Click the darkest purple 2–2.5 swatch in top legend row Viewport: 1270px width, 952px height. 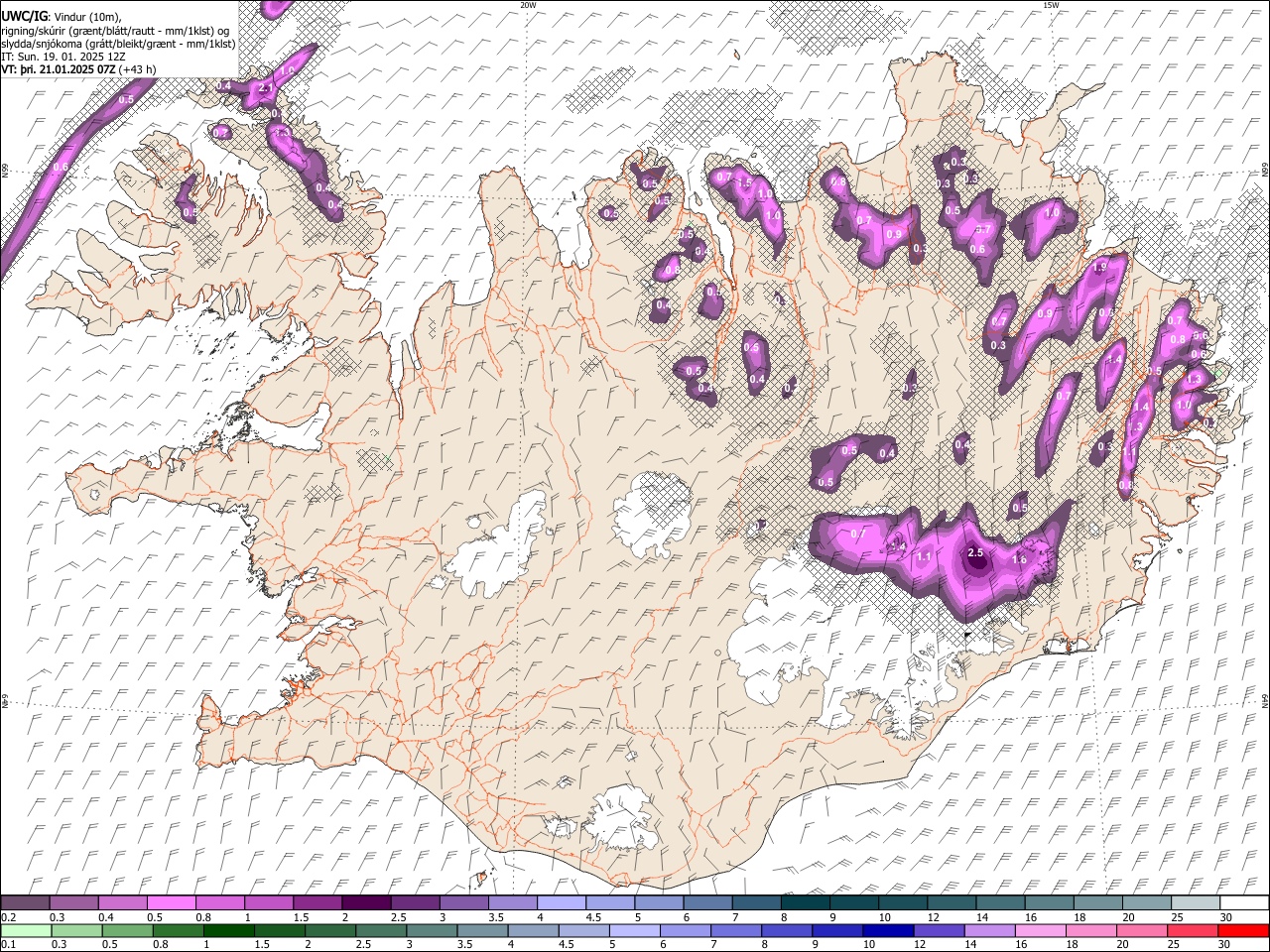365,903
